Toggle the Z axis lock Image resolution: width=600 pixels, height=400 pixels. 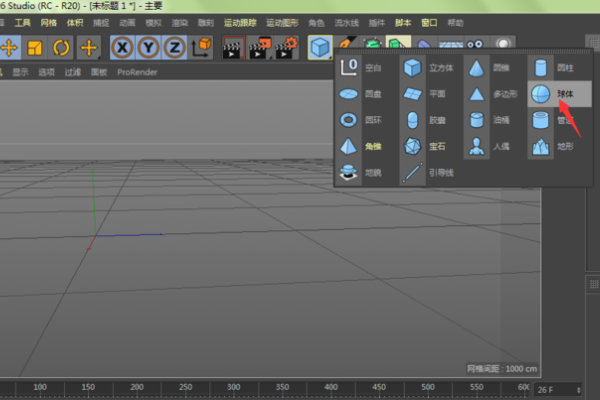tap(174, 47)
